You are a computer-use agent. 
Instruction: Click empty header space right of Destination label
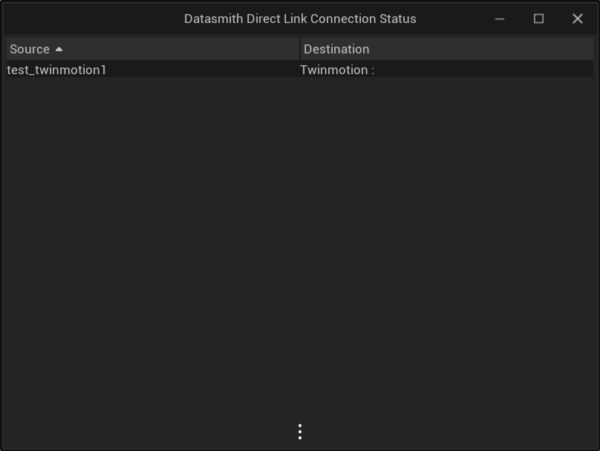point(480,49)
